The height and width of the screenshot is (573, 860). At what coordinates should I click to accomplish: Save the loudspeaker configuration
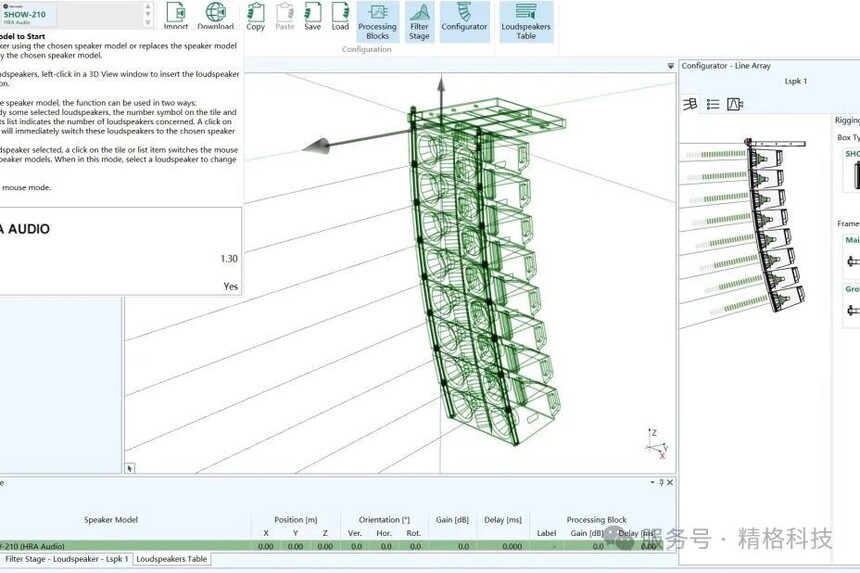point(313,16)
